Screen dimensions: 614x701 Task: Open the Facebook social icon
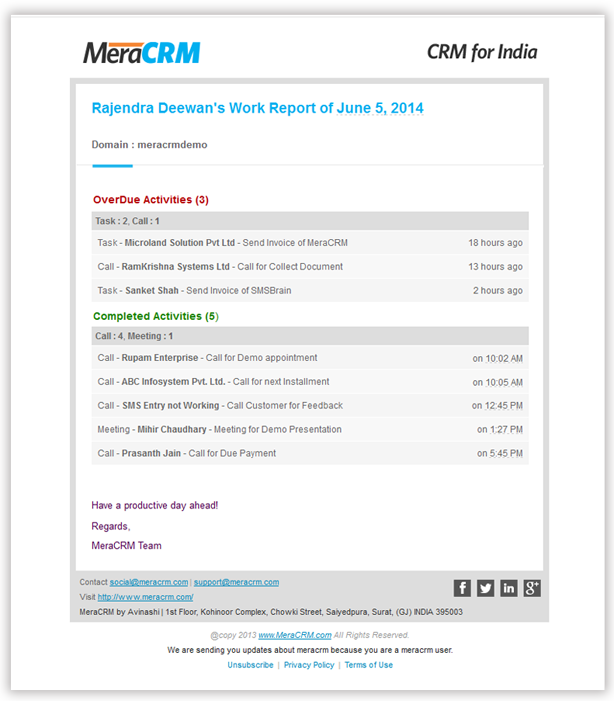tap(462, 588)
